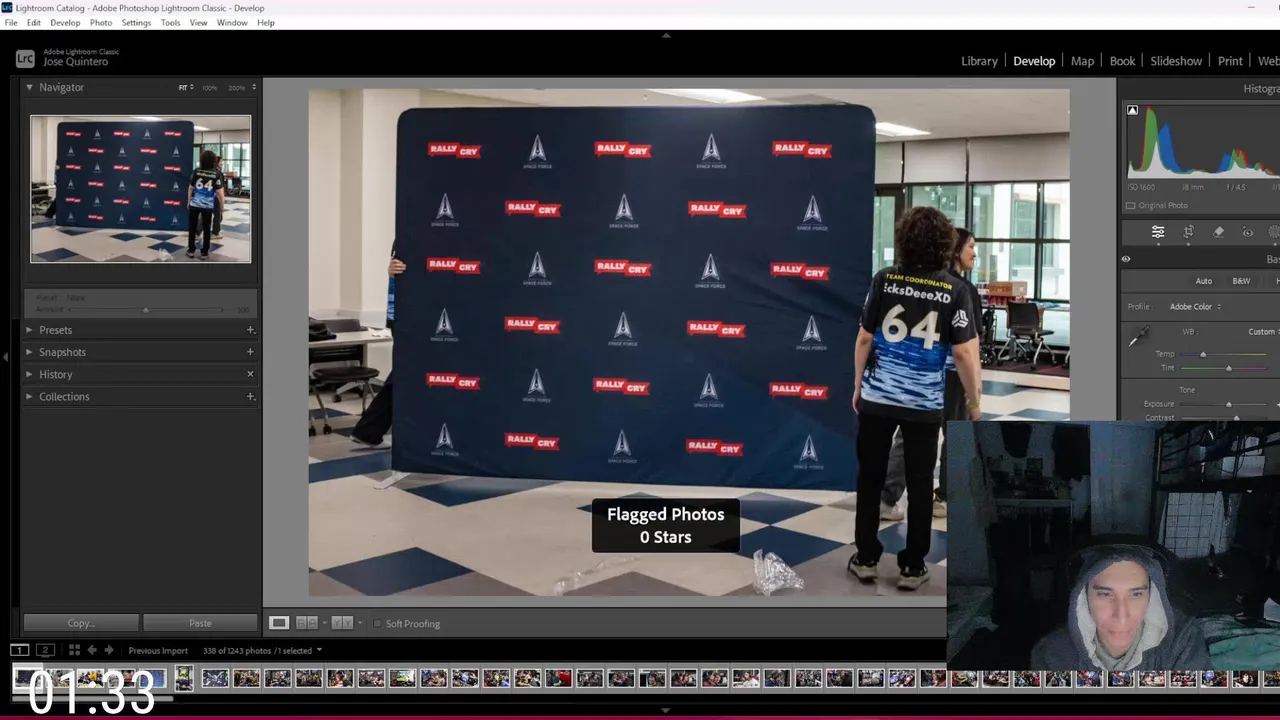Add a new preset with plus icon

[250, 330]
